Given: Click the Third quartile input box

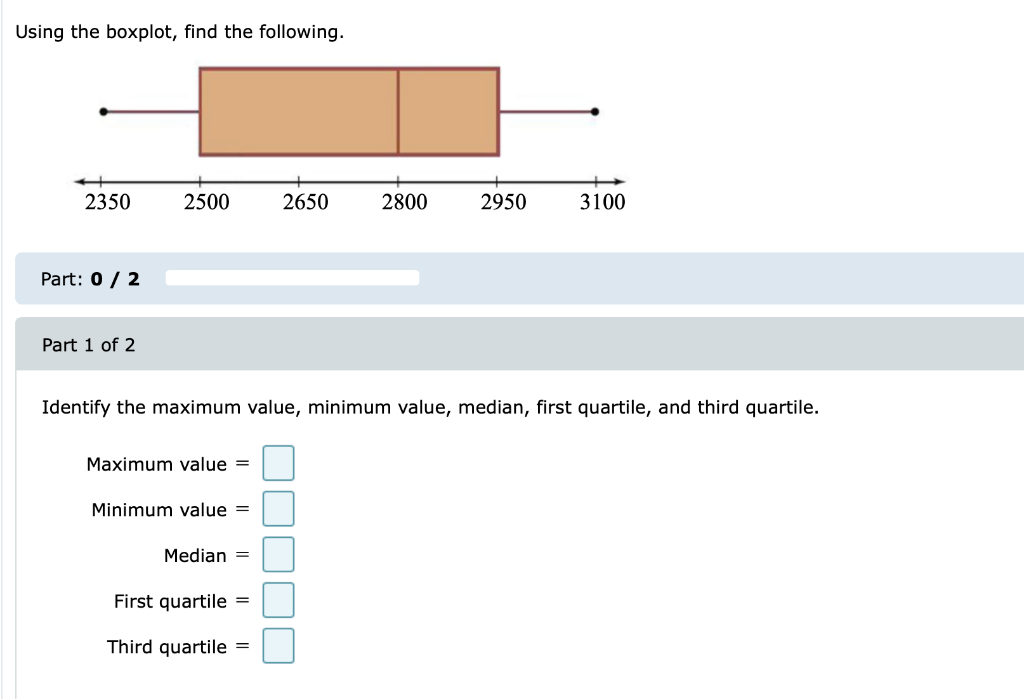Looking at the screenshot, I should tap(277, 645).
